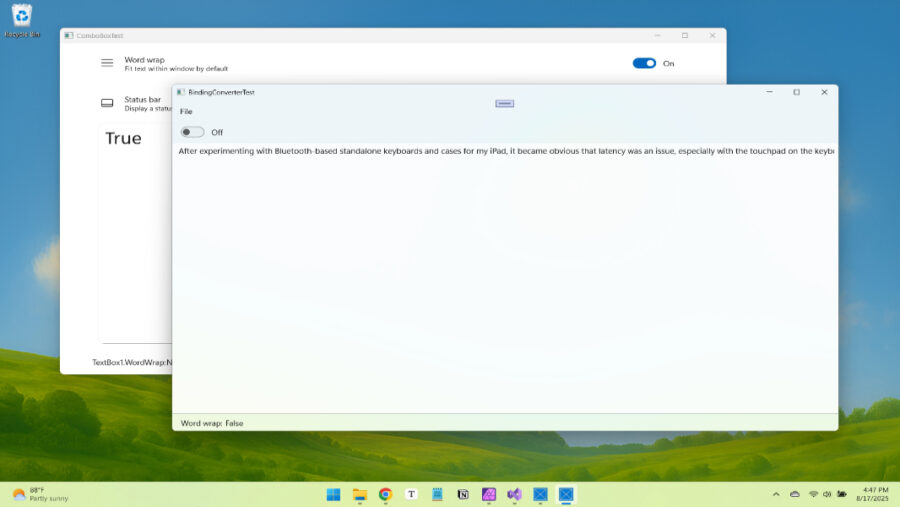Click the volume speaker tray icon
This screenshot has width=900, height=507.
(x=827, y=494)
